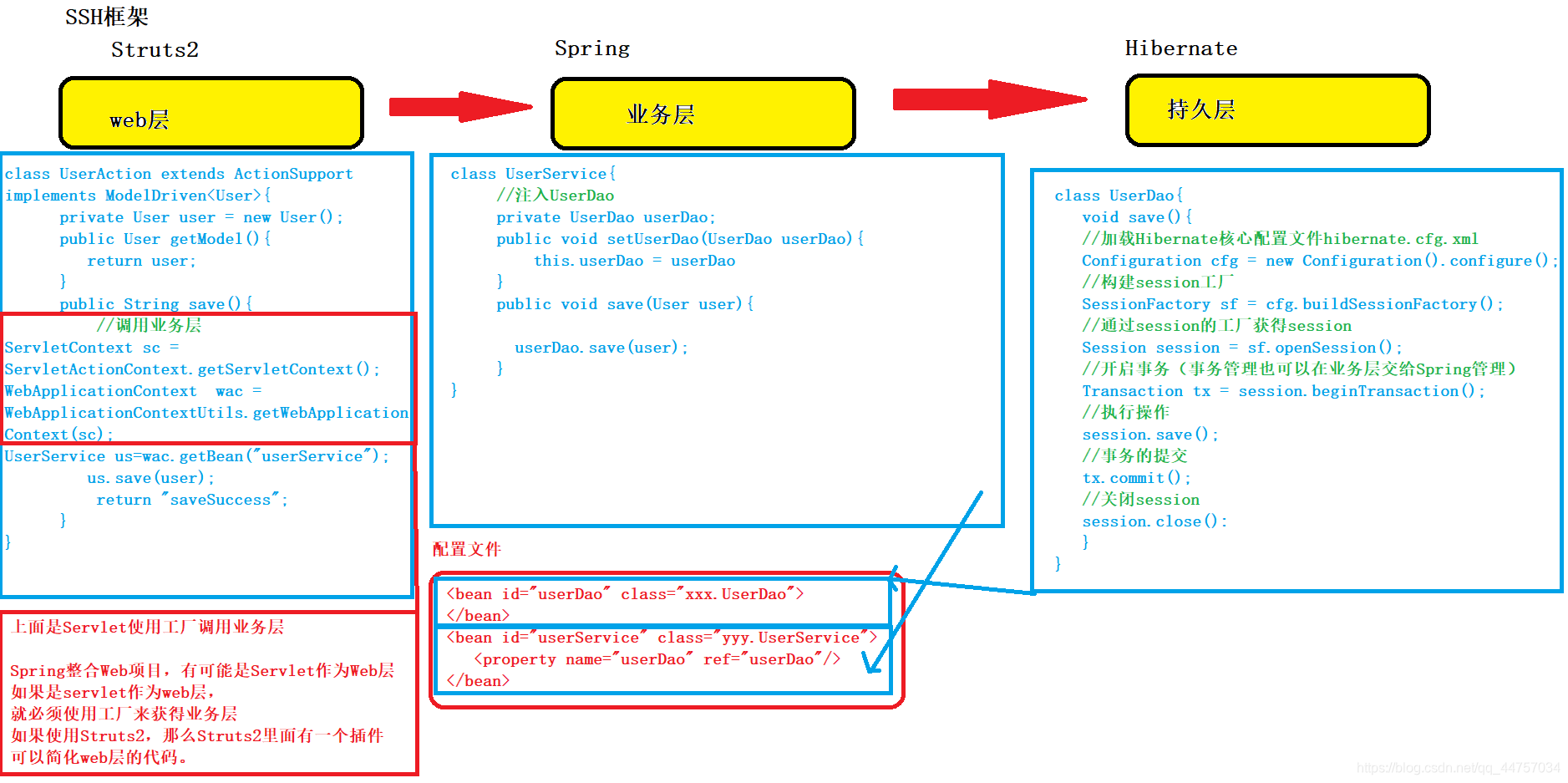Click note '上面是Servlet使用工厂调用业务层'
Image resolution: width=1568 pixels, height=783 pixels.
(148, 627)
